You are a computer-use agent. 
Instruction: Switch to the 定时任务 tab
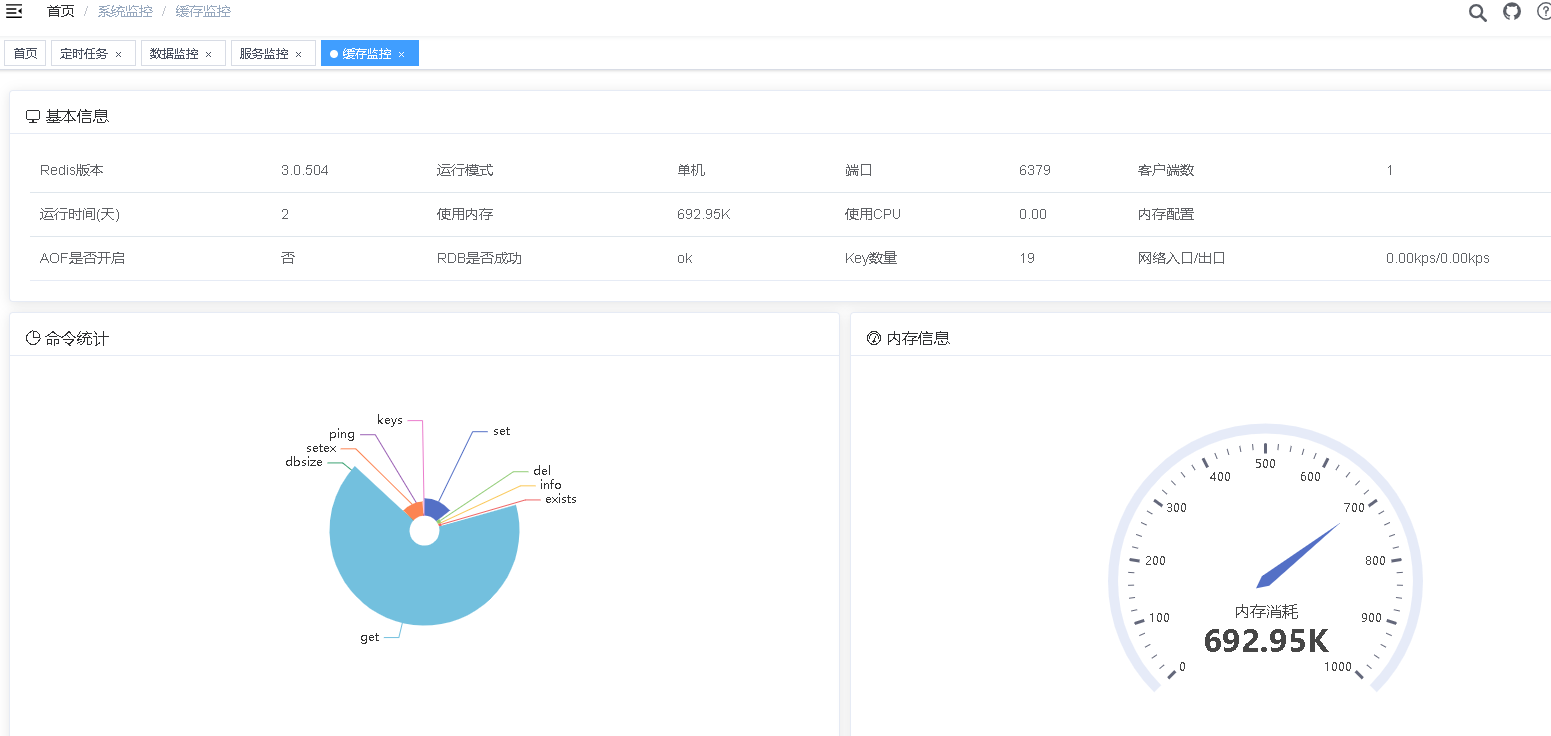[x=84, y=54]
